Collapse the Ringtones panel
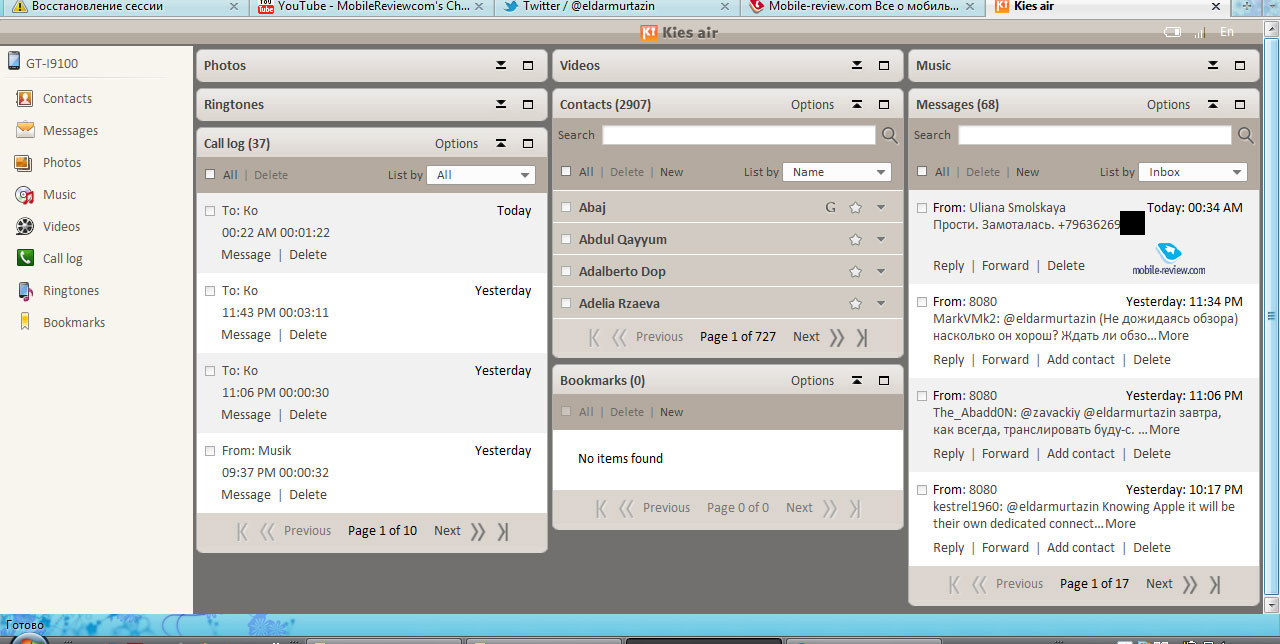 [x=501, y=104]
